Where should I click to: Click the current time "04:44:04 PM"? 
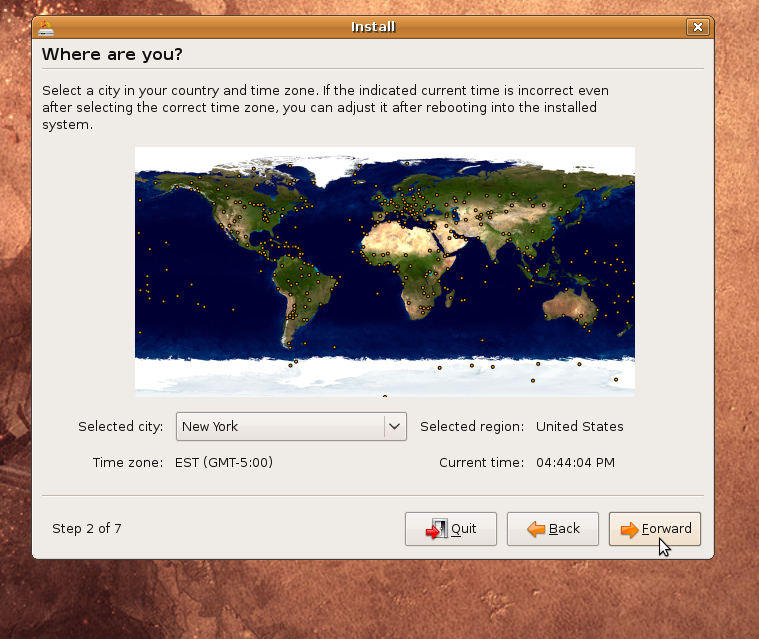coord(575,463)
